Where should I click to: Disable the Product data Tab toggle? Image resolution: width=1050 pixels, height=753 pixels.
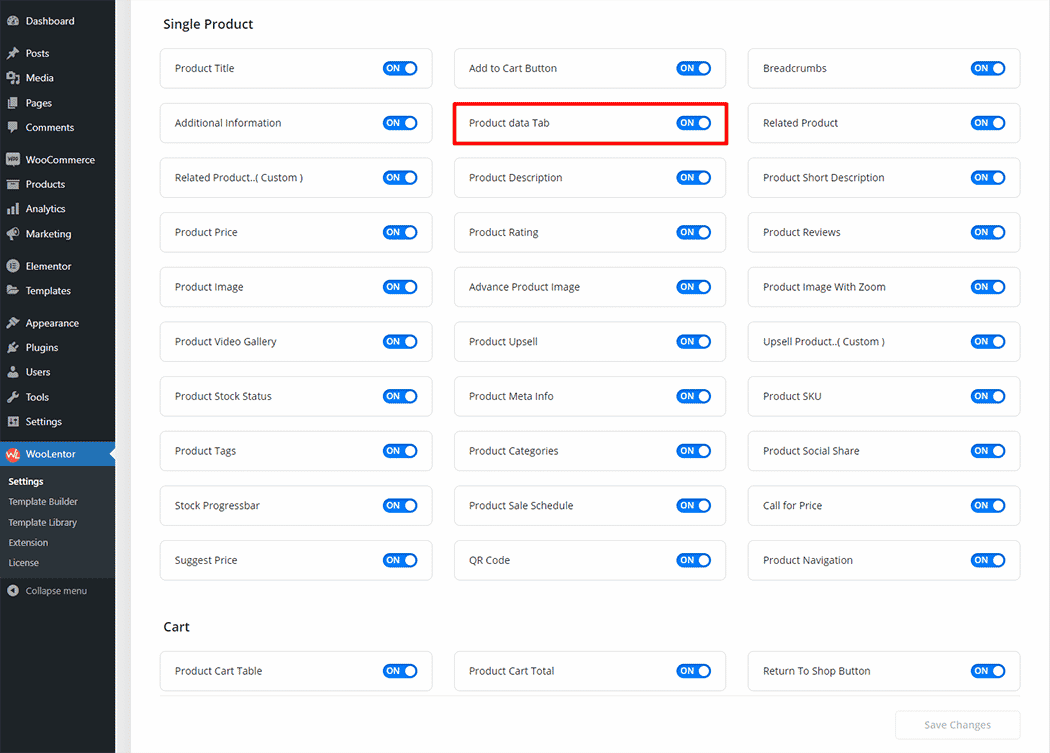coord(693,123)
